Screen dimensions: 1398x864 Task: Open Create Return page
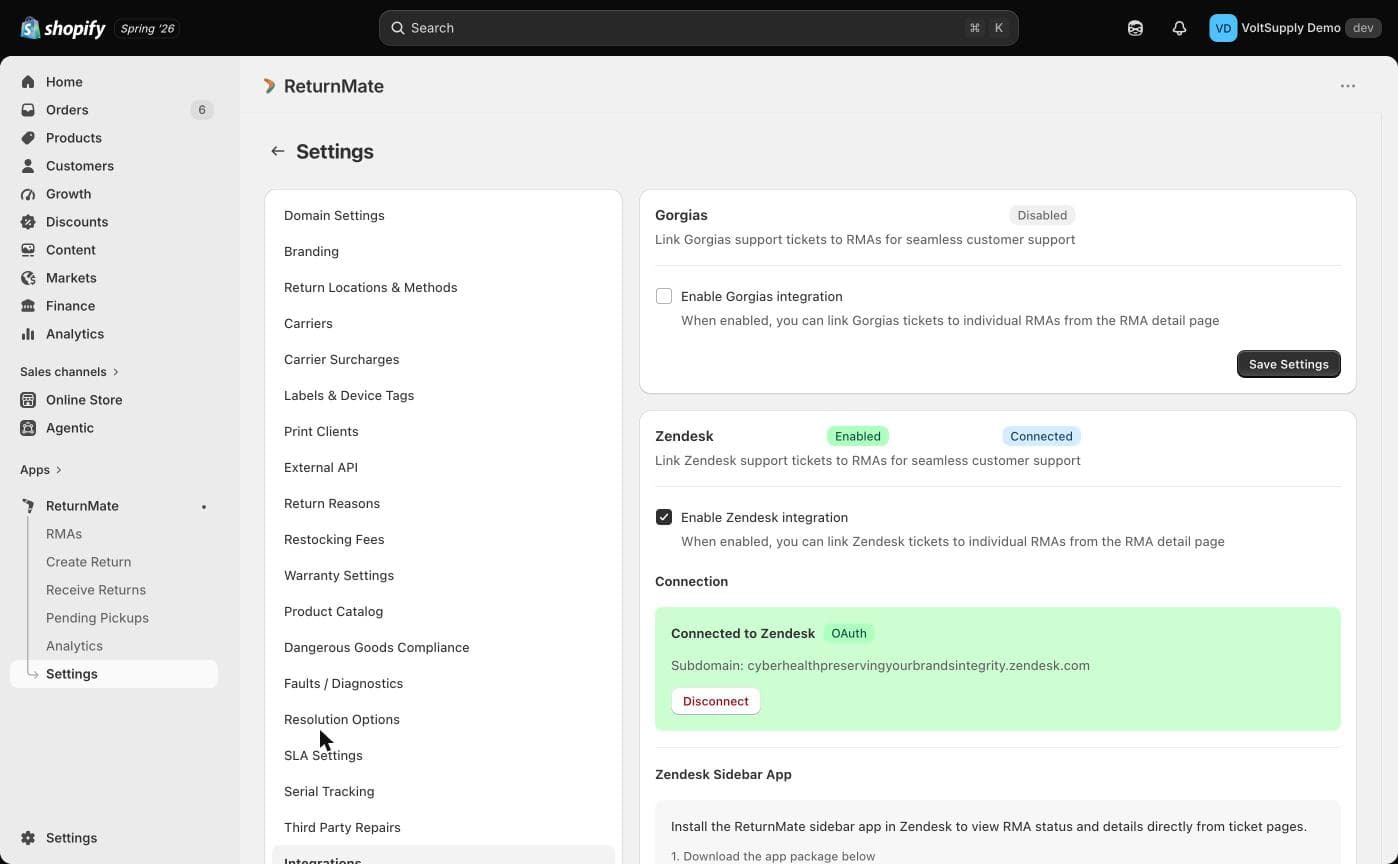pos(88,562)
